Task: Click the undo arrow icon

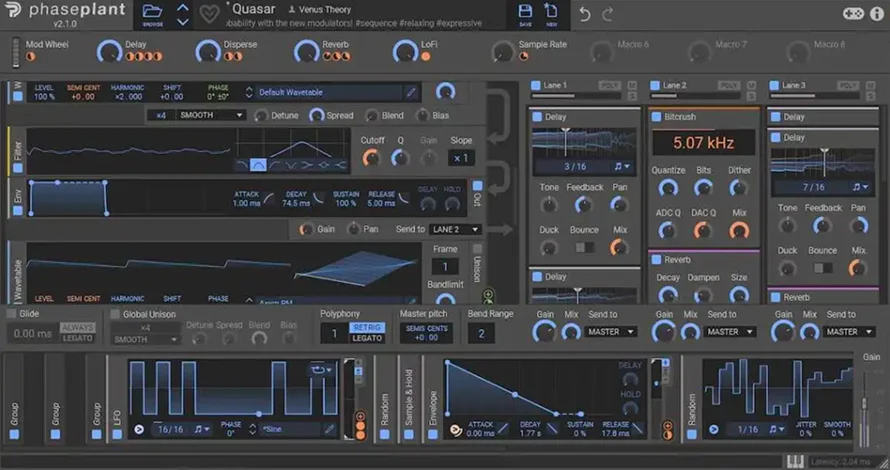Action: click(585, 14)
